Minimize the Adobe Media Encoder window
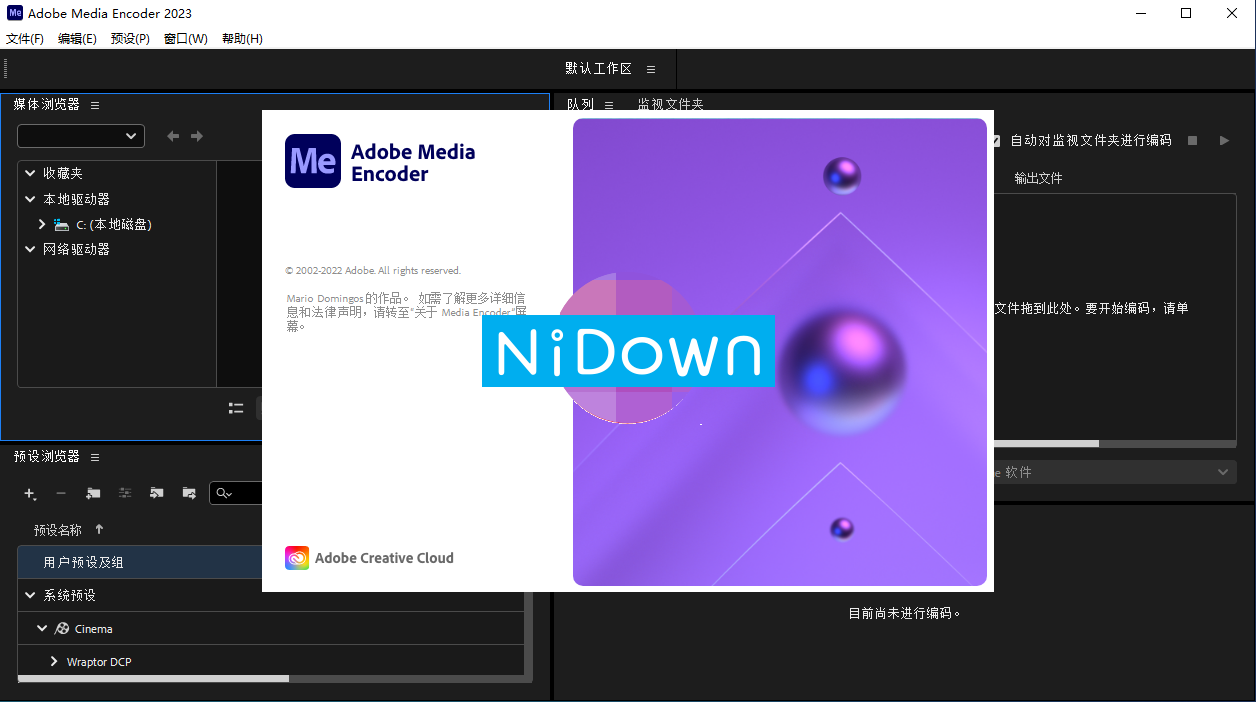This screenshot has width=1256, height=702. pyautogui.click(x=1141, y=13)
